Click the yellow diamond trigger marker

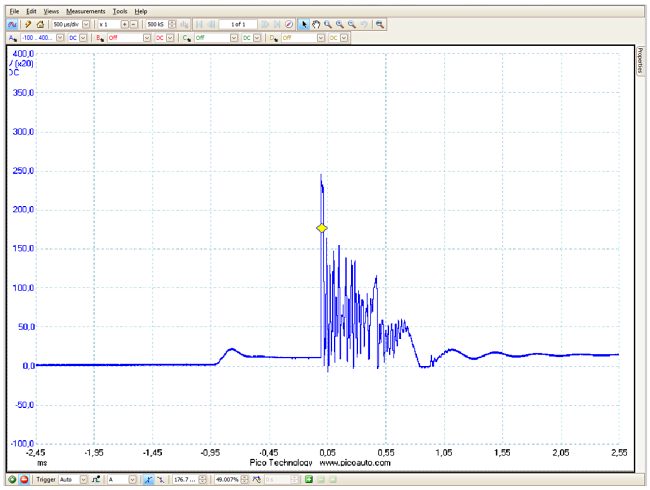(x=322, y=229)
